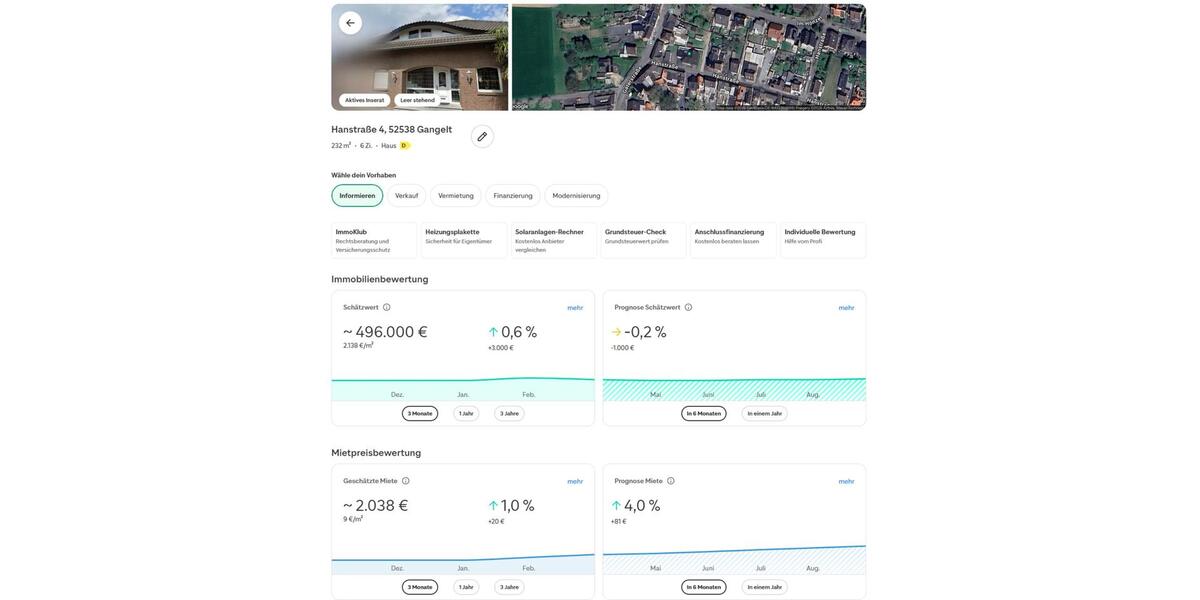Click the Aktives Inserat tag

tap(364, 100)
